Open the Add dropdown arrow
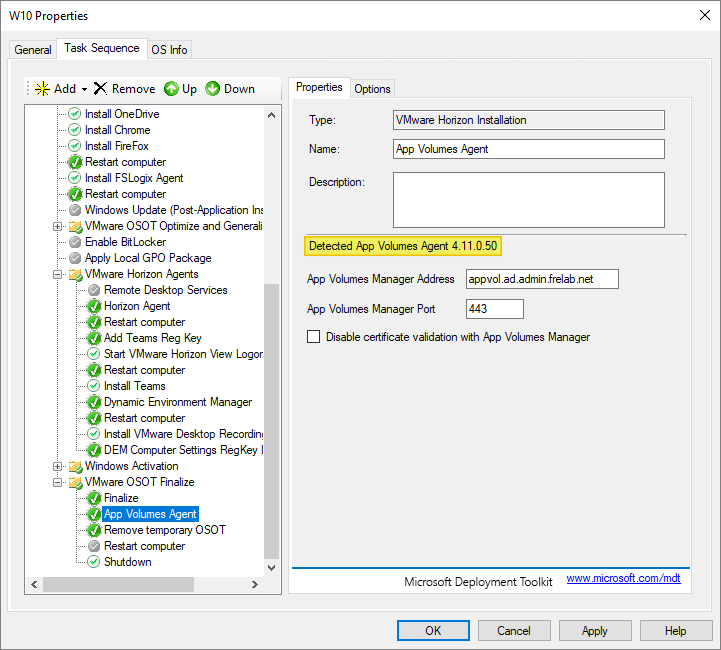This screenshot has width=721, height=650. [84, 89]
